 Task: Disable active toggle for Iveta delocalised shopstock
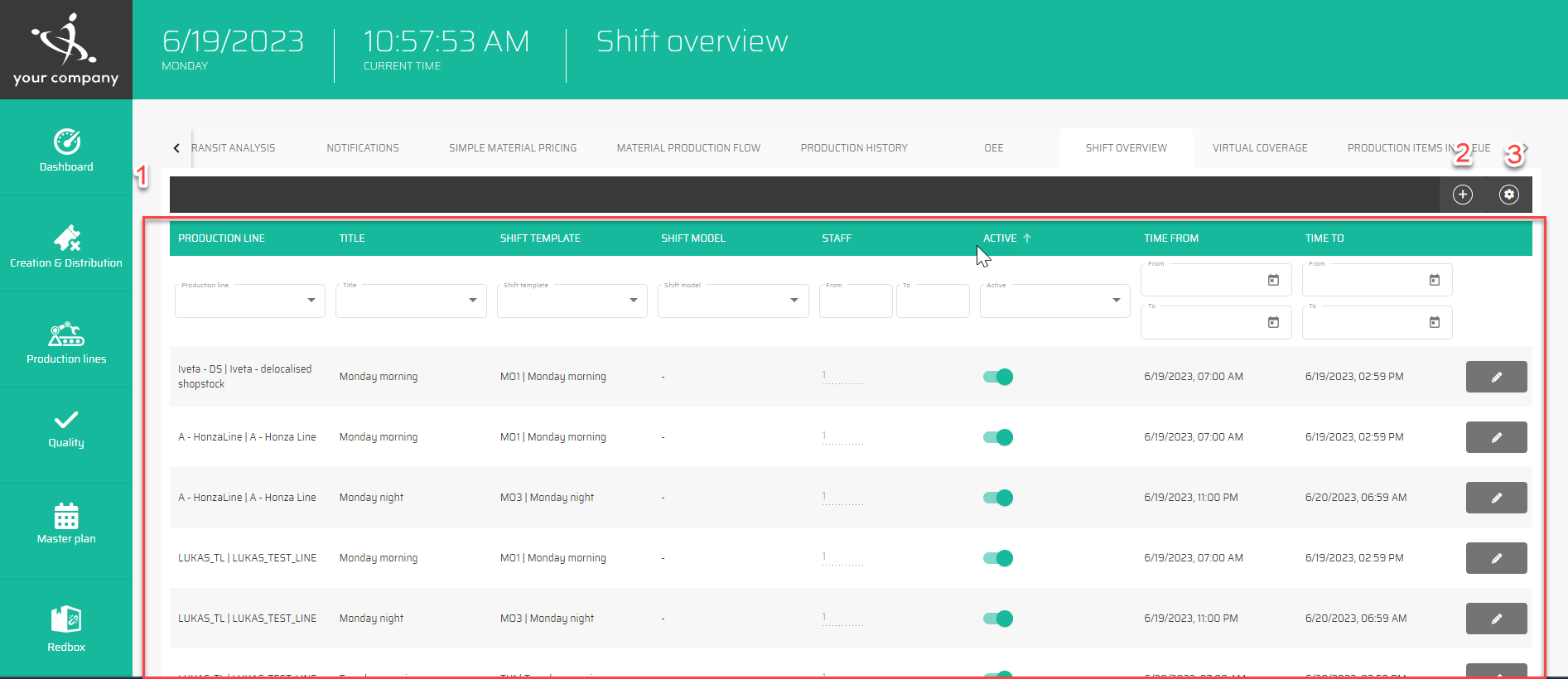coord(998,377)
